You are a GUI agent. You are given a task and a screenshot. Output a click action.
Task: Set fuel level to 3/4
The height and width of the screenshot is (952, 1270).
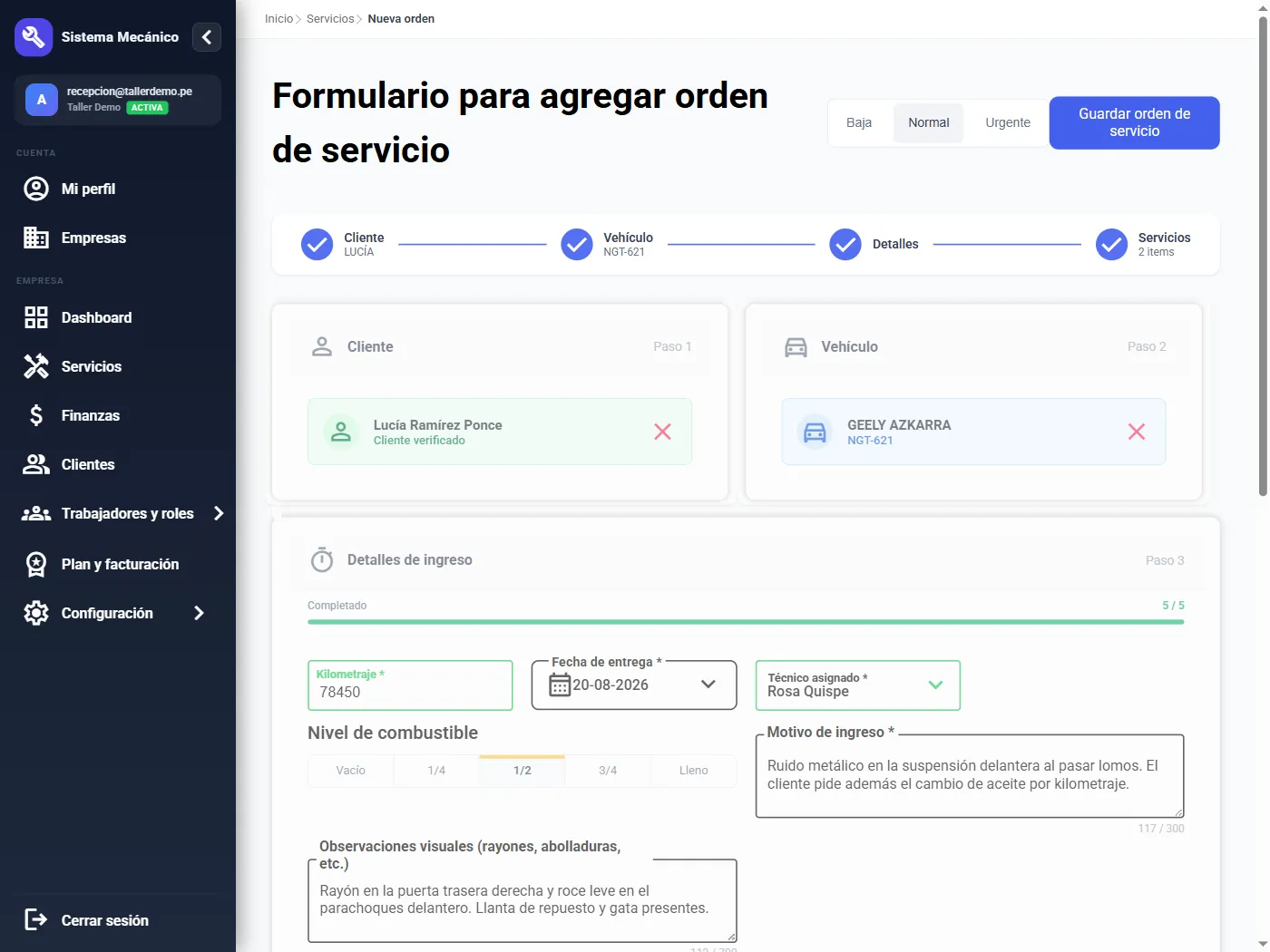[x=608, y=771]
